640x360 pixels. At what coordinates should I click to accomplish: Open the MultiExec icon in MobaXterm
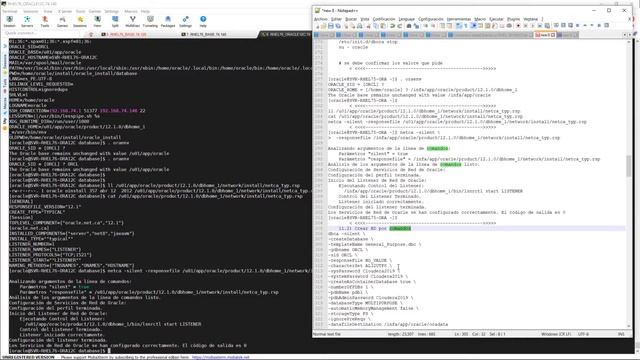coord(132,22)
